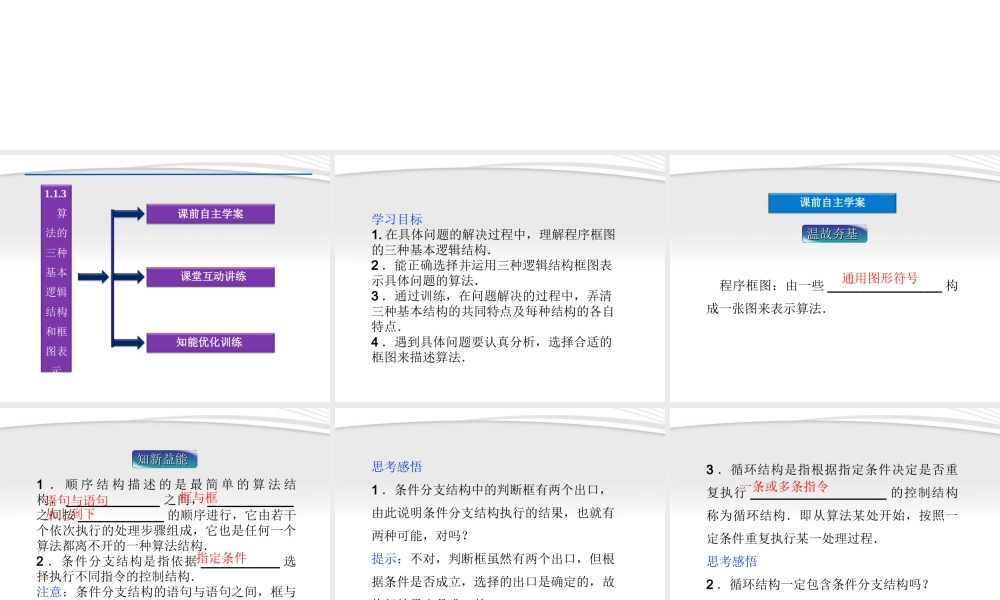Image resolution: width=1000 pixels, height=600 pixels.
Task: Click 思考感悟 heading above 循环结构一定包含 question
Action: (732, 561)
